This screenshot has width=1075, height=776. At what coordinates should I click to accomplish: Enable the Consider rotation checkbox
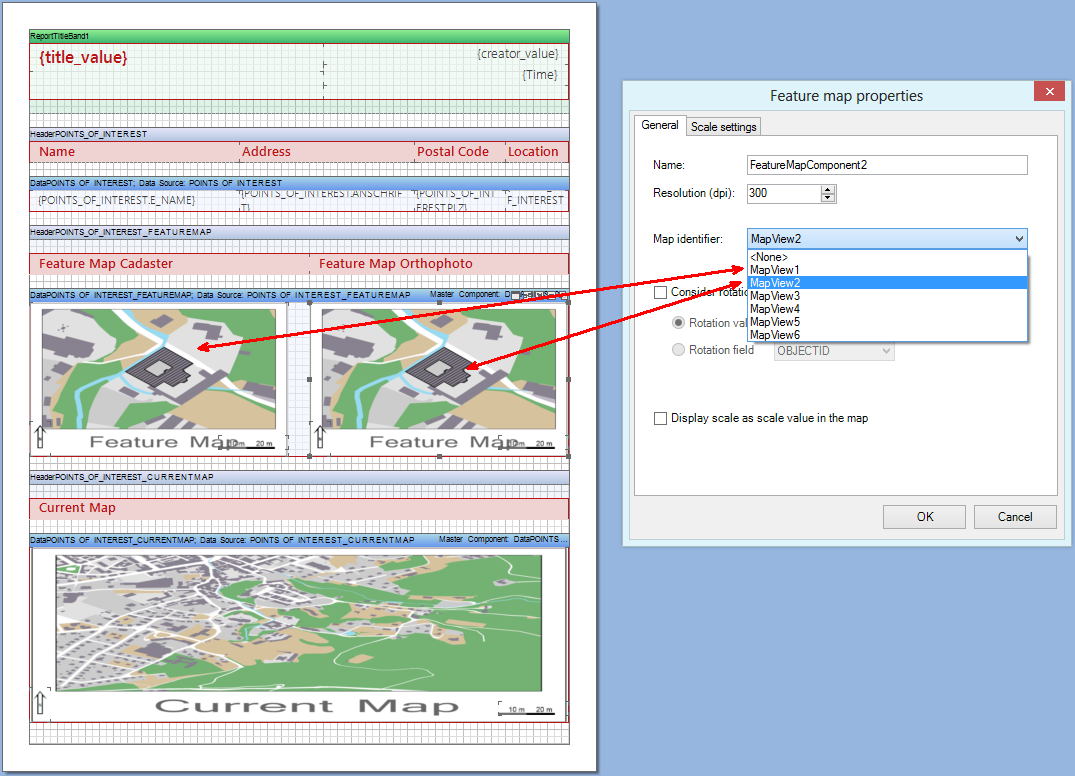pos(659,292)
